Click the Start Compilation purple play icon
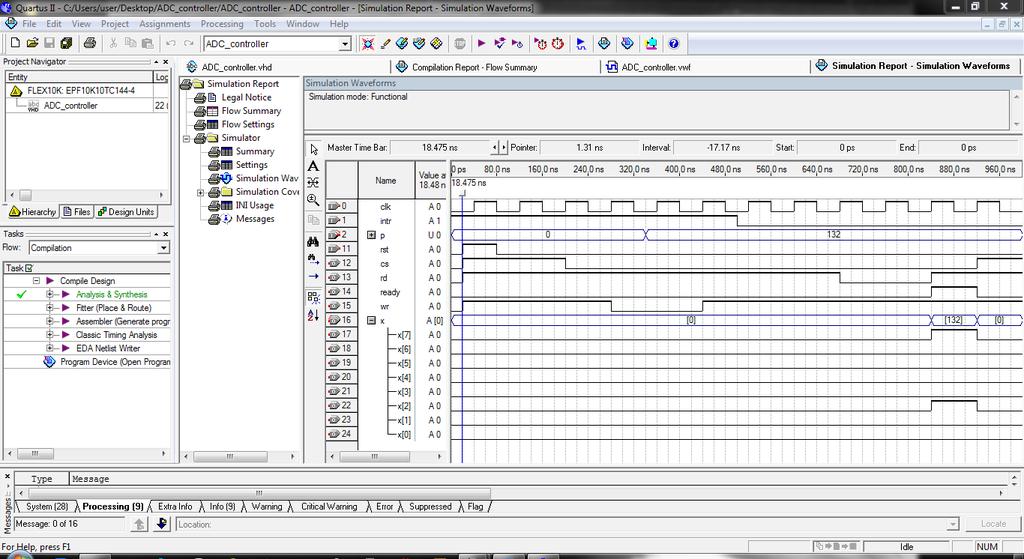 [x=481, y=43]
